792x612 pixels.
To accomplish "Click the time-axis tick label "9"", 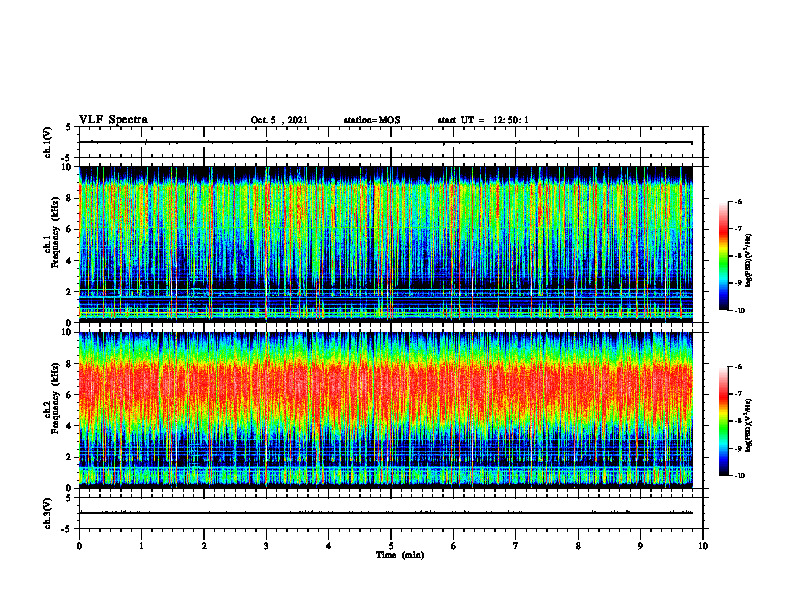I will tap(640, 546).
